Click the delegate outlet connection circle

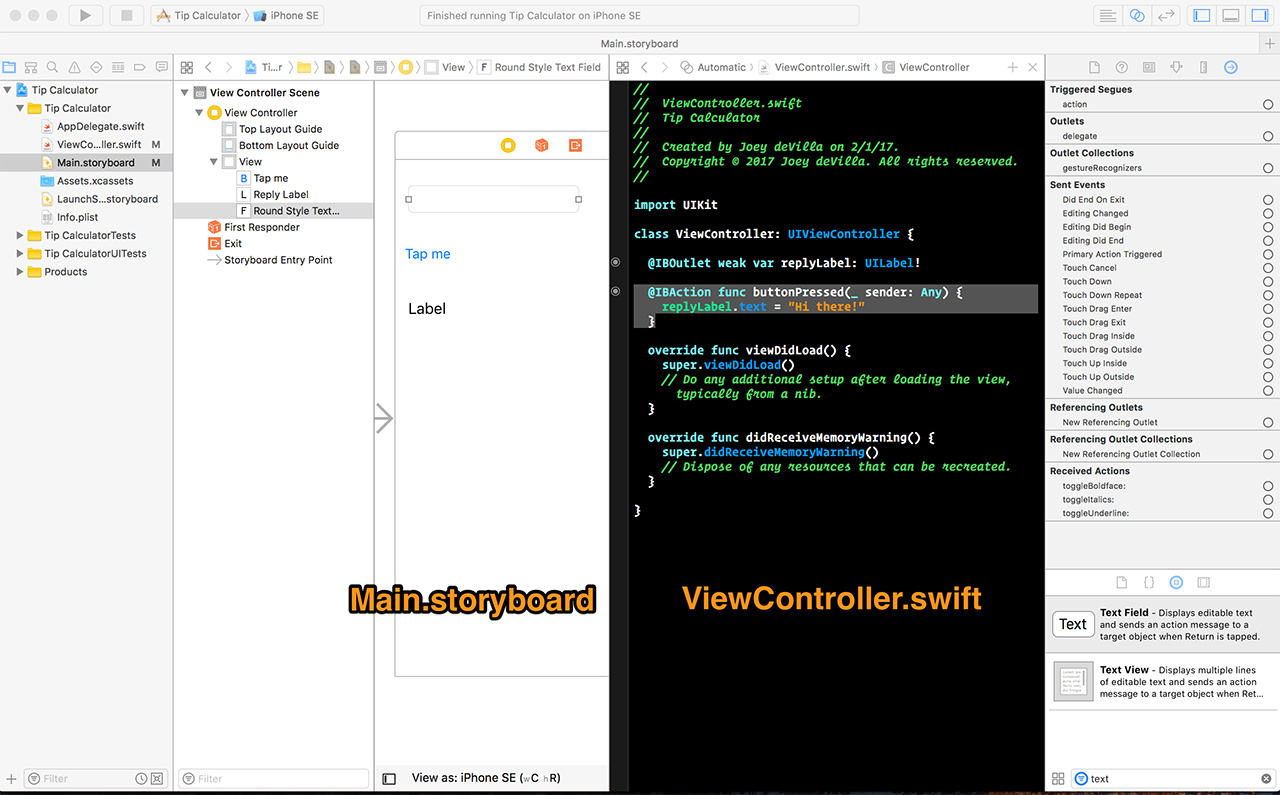(1268, 136)
